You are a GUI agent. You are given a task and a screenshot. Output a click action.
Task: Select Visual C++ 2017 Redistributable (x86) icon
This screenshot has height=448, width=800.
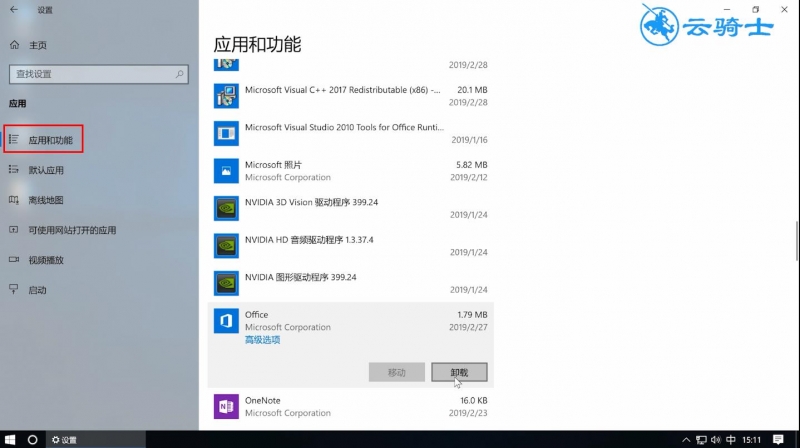click(226, 96)
